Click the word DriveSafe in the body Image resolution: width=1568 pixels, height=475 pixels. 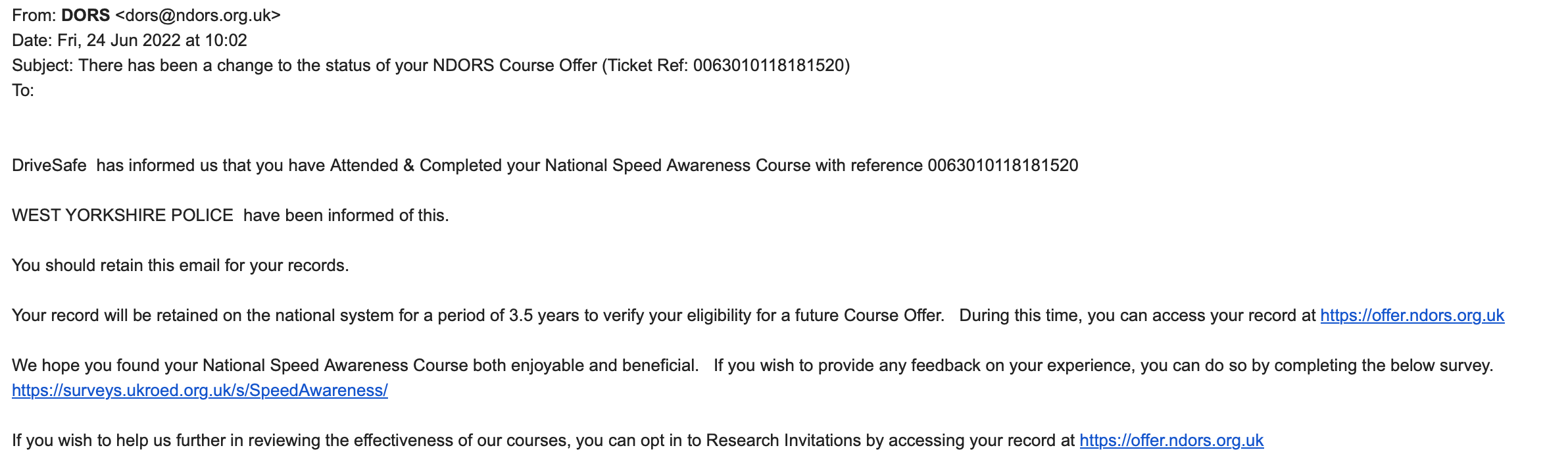pos(49,166)
